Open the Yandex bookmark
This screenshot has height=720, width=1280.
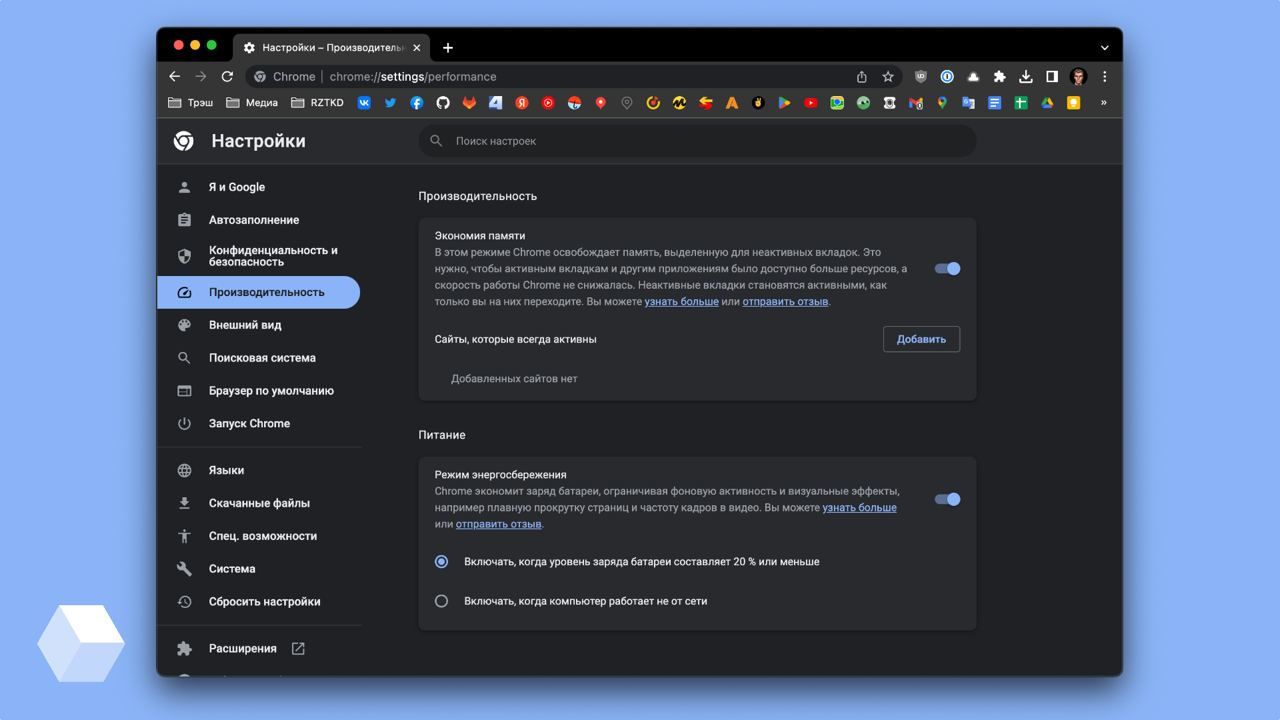[522, 102]
